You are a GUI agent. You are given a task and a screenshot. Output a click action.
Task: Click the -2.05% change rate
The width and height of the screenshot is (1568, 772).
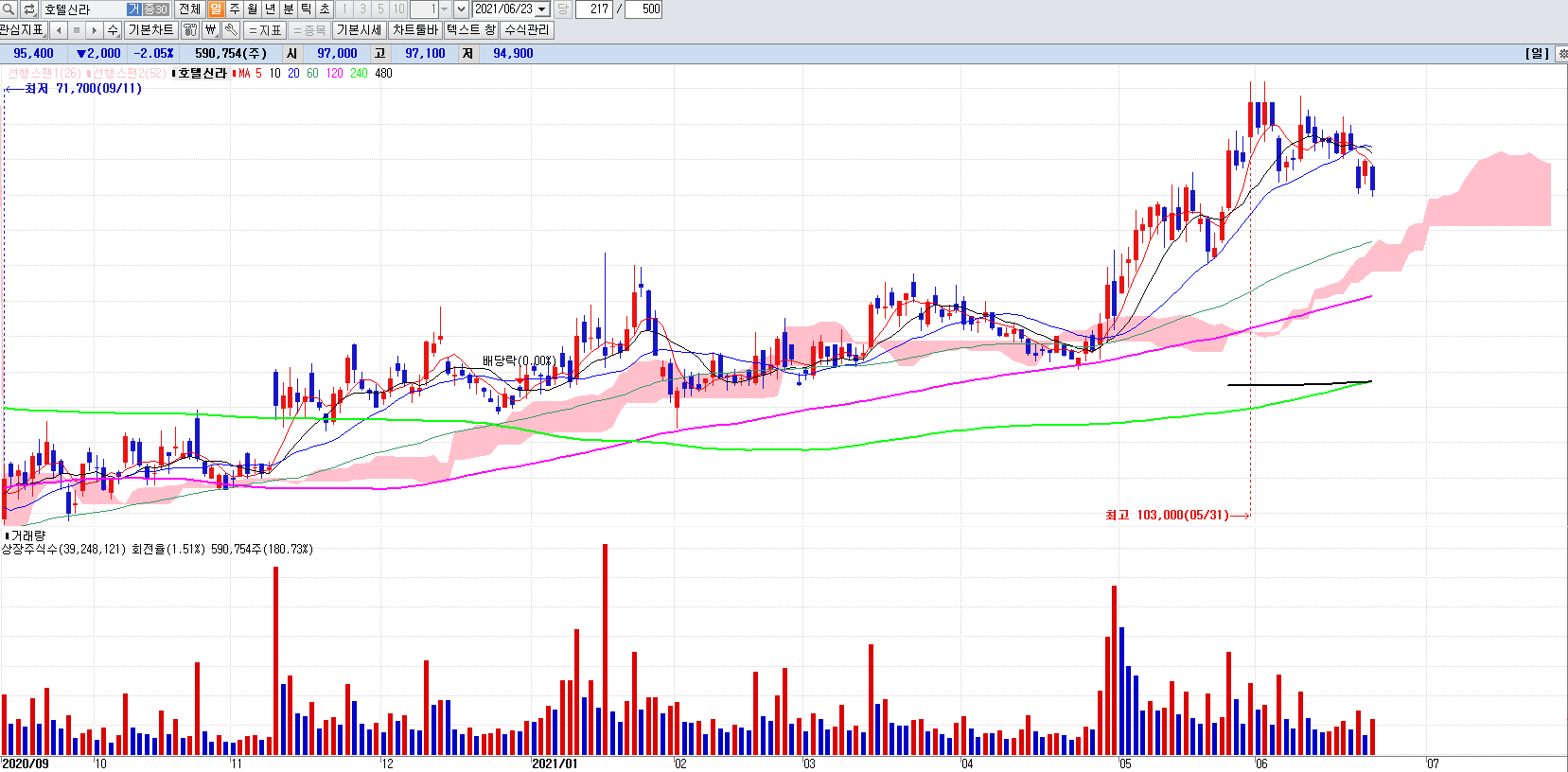(x=153, y=54)
